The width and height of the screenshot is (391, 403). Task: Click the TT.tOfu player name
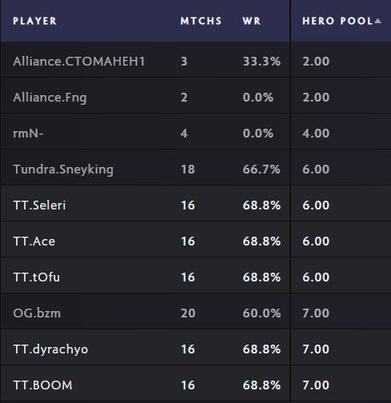point(37,277)
